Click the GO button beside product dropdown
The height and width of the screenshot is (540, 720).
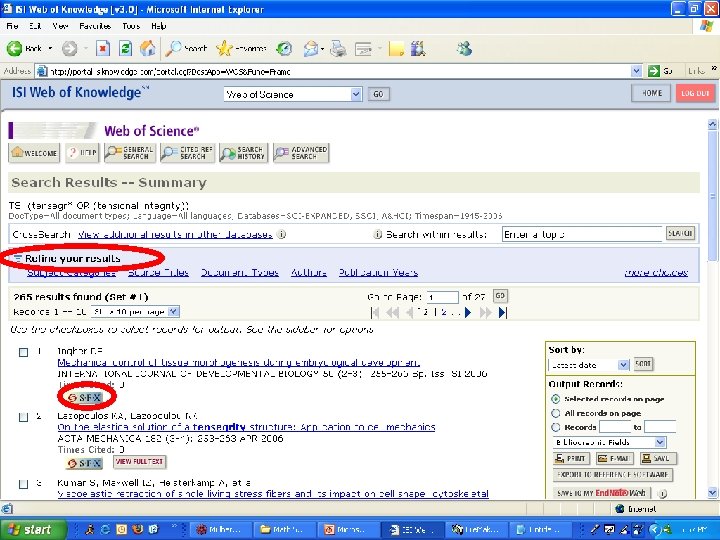[x=378, y=94]
